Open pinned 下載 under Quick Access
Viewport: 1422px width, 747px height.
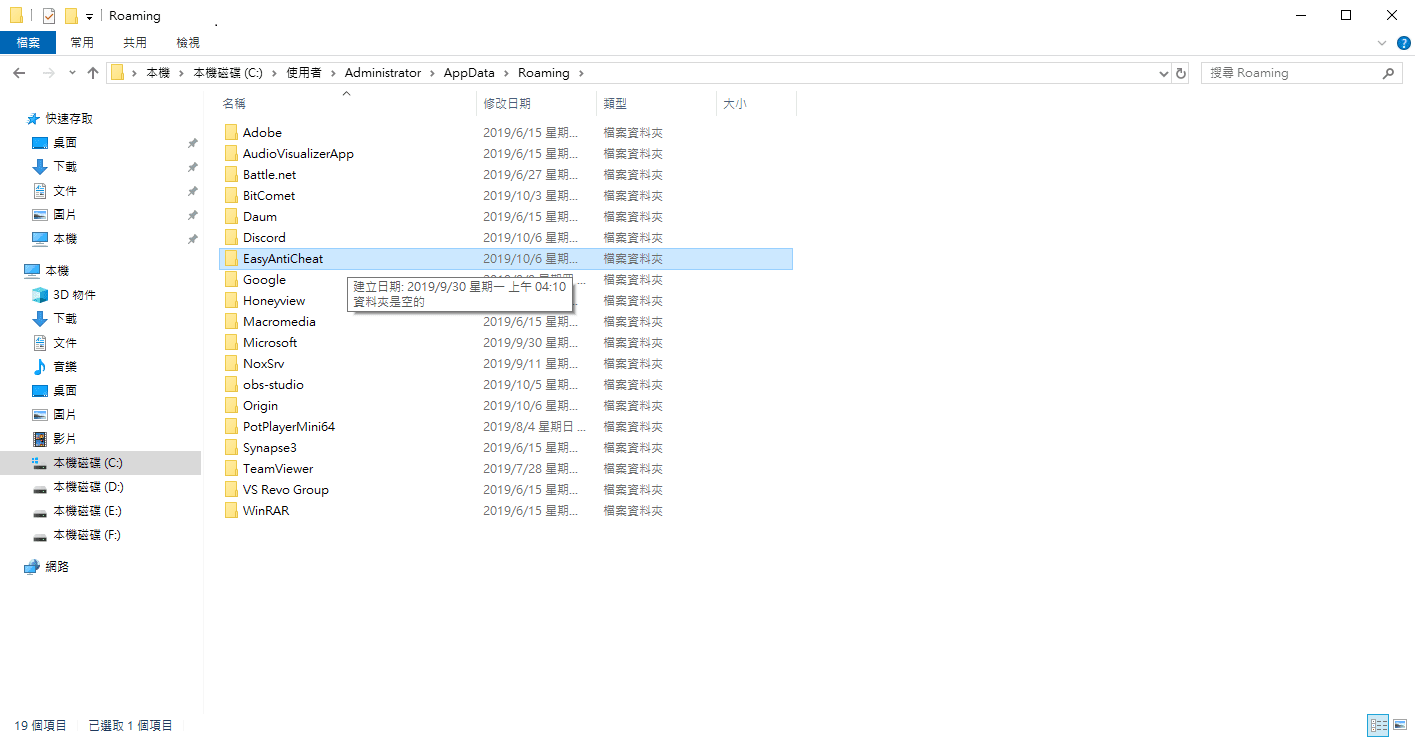pos(65,167)
